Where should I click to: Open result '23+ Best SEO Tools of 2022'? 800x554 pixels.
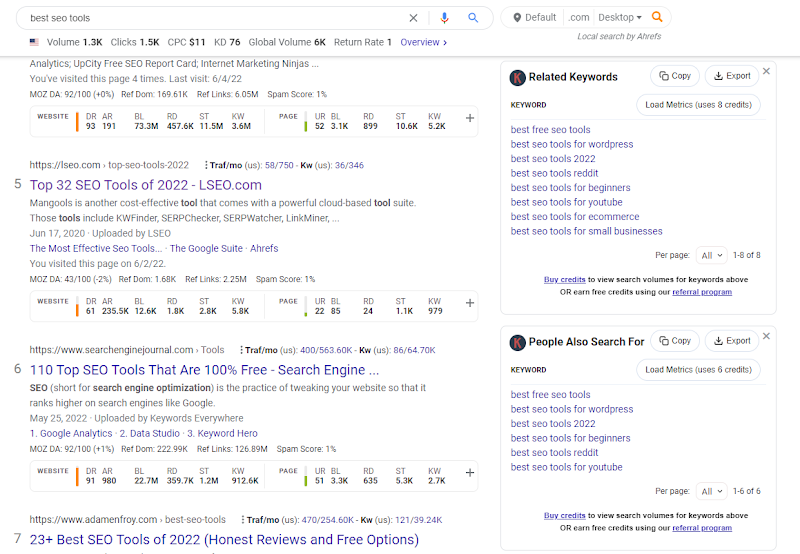[x=224, y=540]
